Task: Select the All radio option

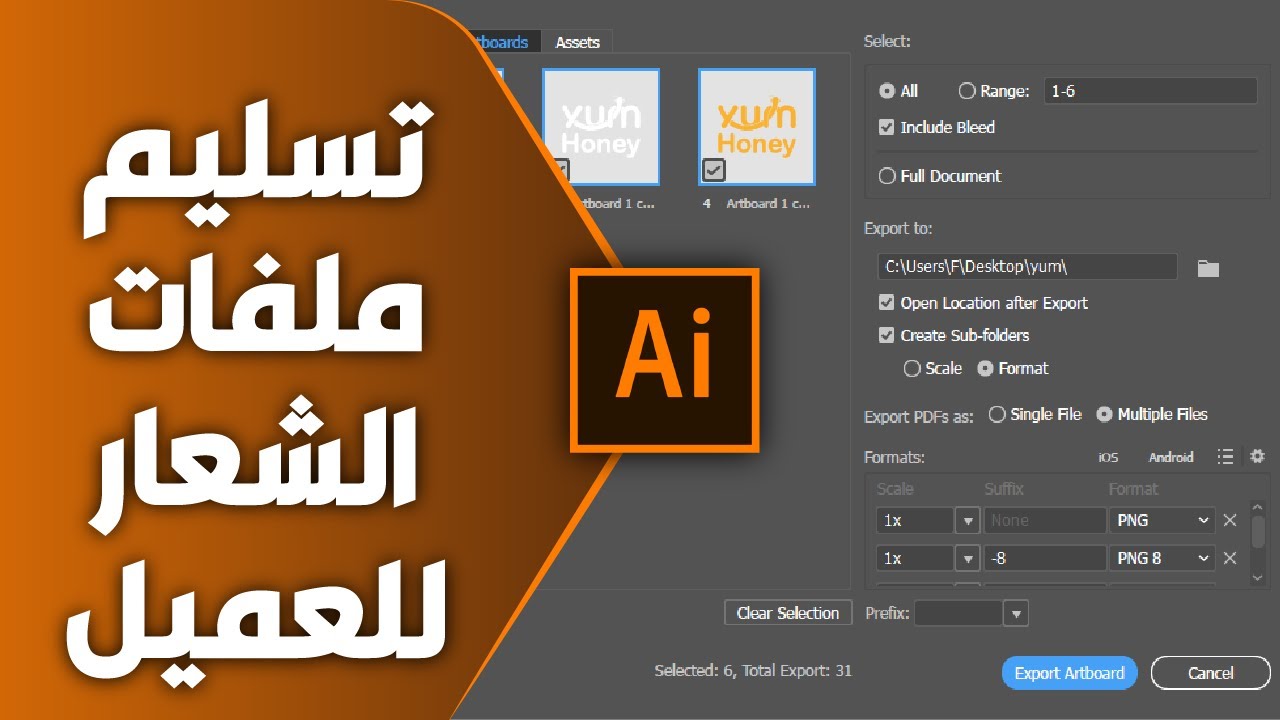Action: point(886,91)
